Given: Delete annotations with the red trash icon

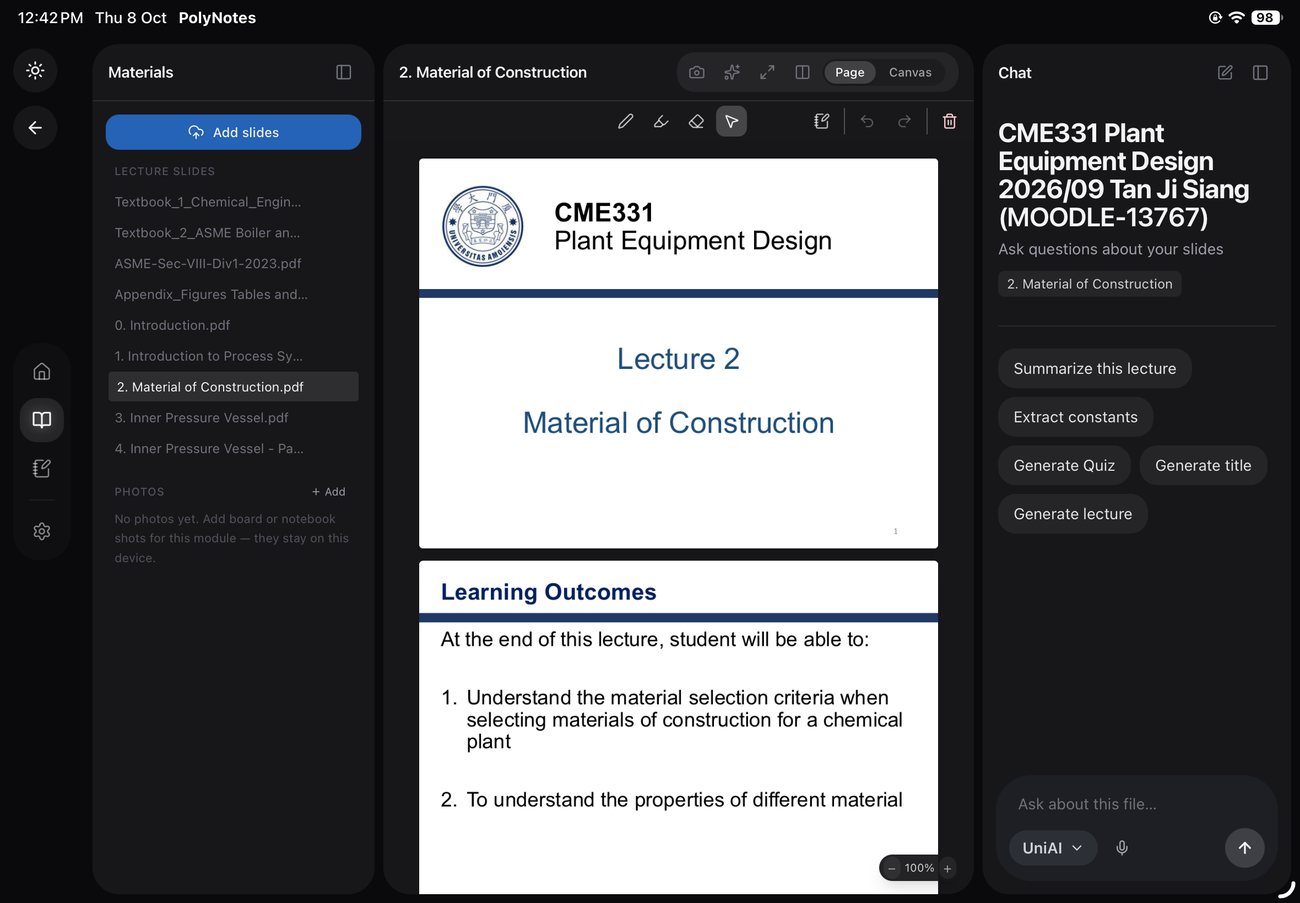Looking at the screenshot, I should coord(950,121).
